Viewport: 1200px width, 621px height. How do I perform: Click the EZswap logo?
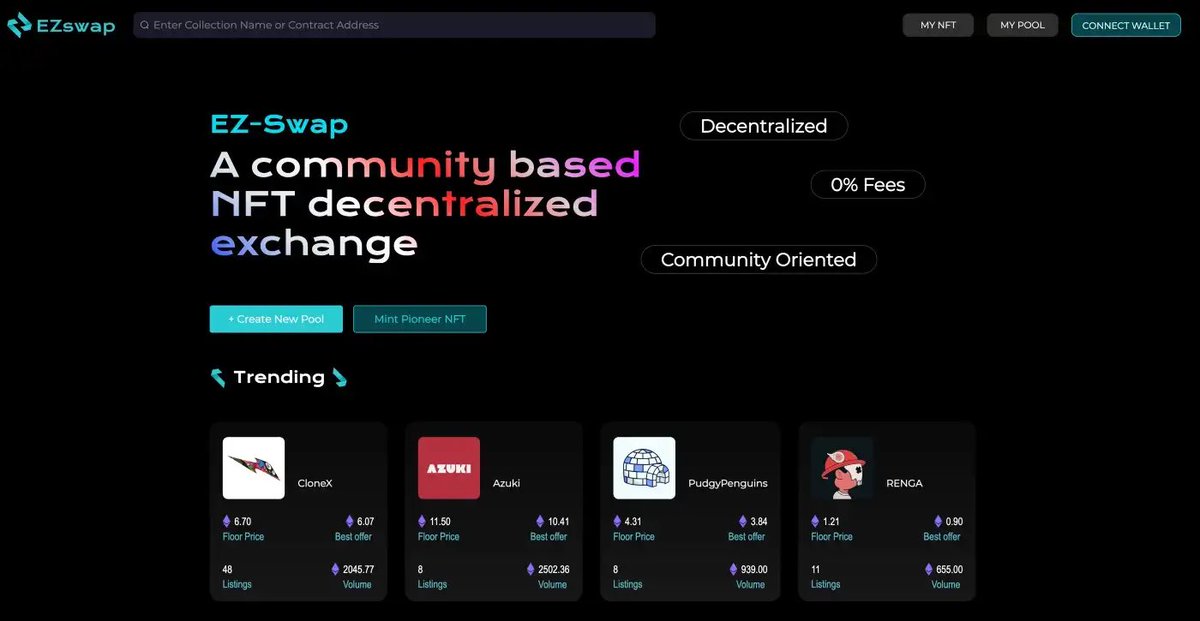coord(61,25)
